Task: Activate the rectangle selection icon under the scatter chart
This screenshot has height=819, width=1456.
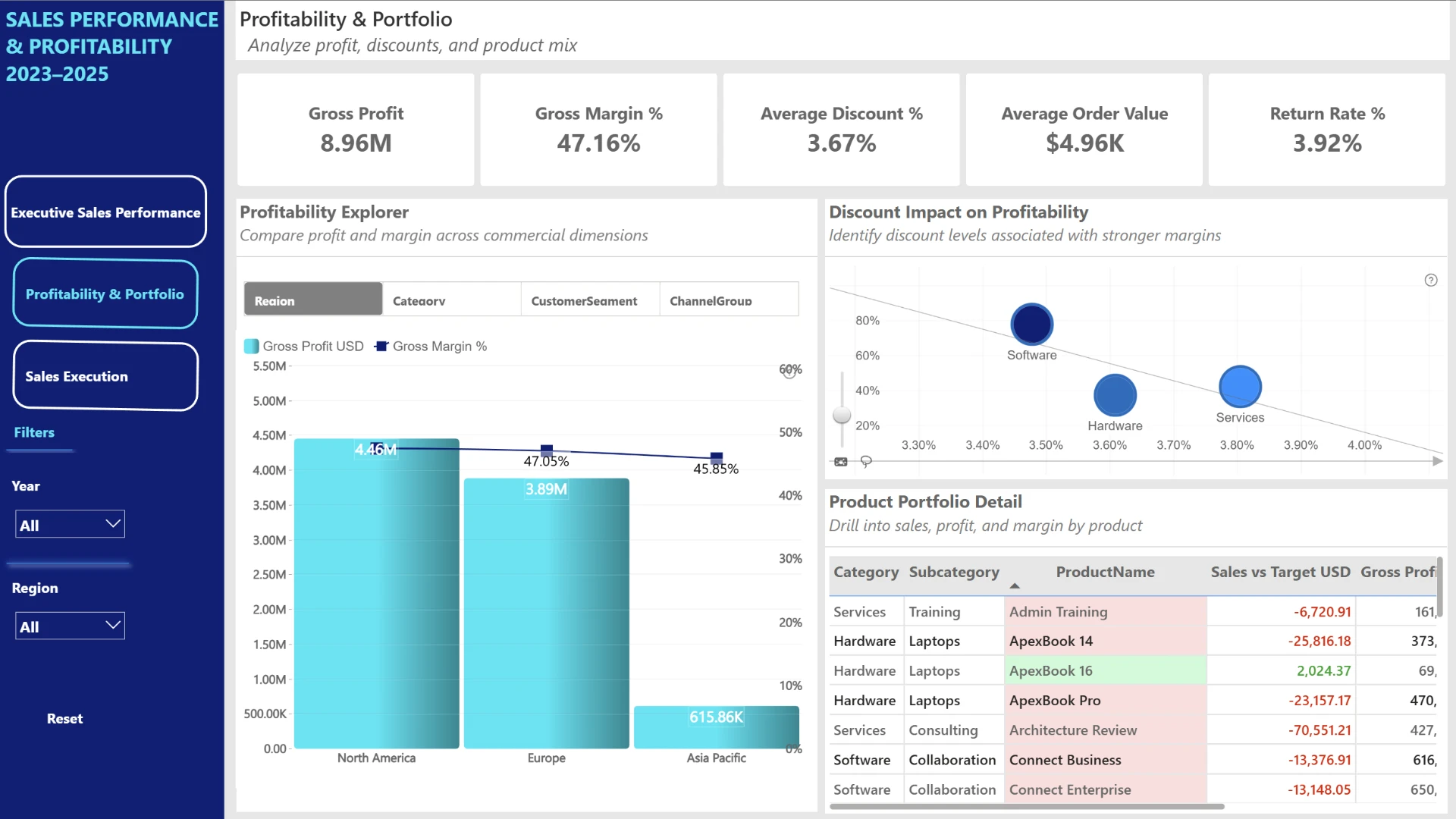Action: [841, 462]
